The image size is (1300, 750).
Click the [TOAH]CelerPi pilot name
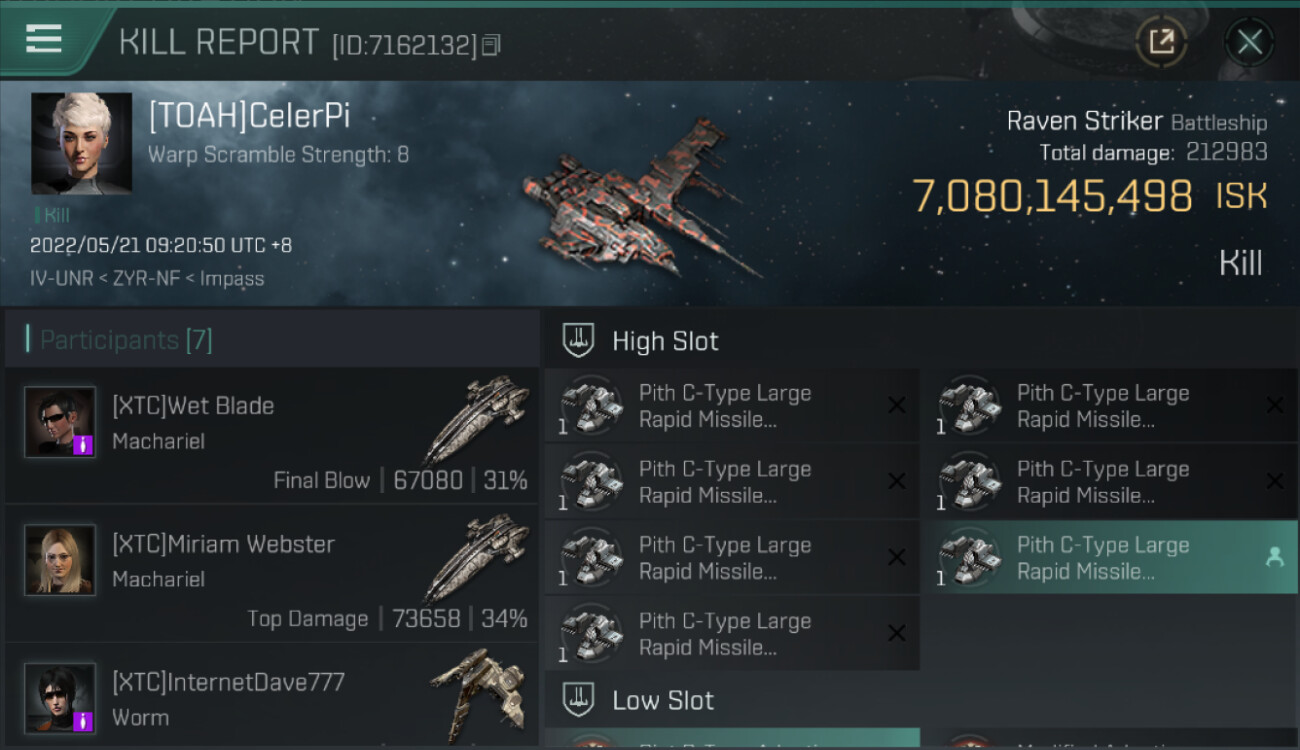250,116
